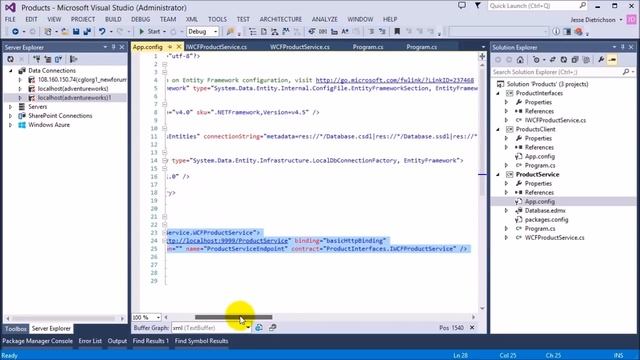
Task: Switch to the IWCFProductService.cs tab
Action: 216,47
